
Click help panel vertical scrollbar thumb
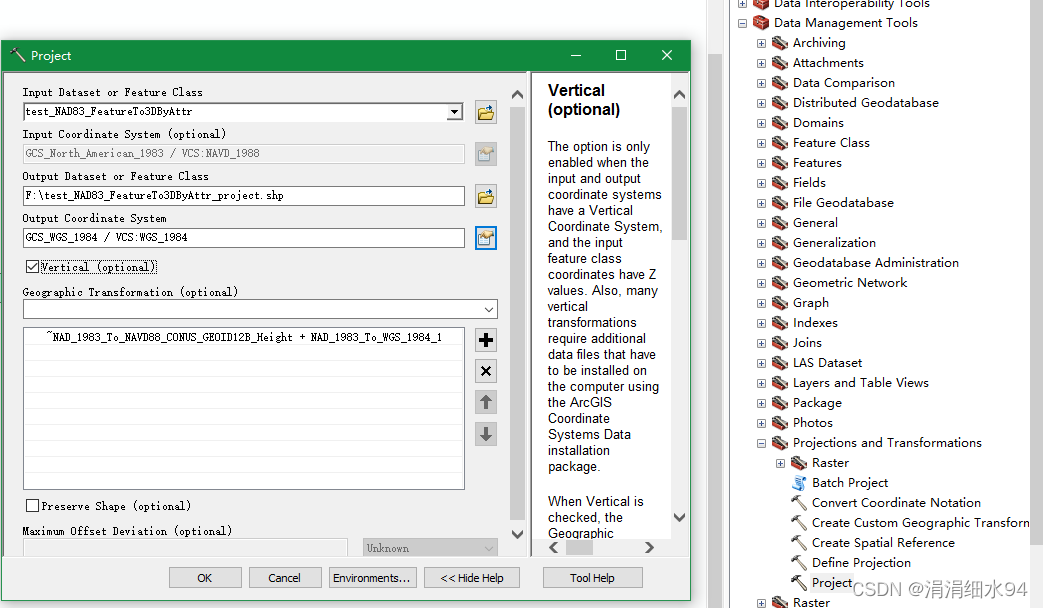tap(679, 173)
